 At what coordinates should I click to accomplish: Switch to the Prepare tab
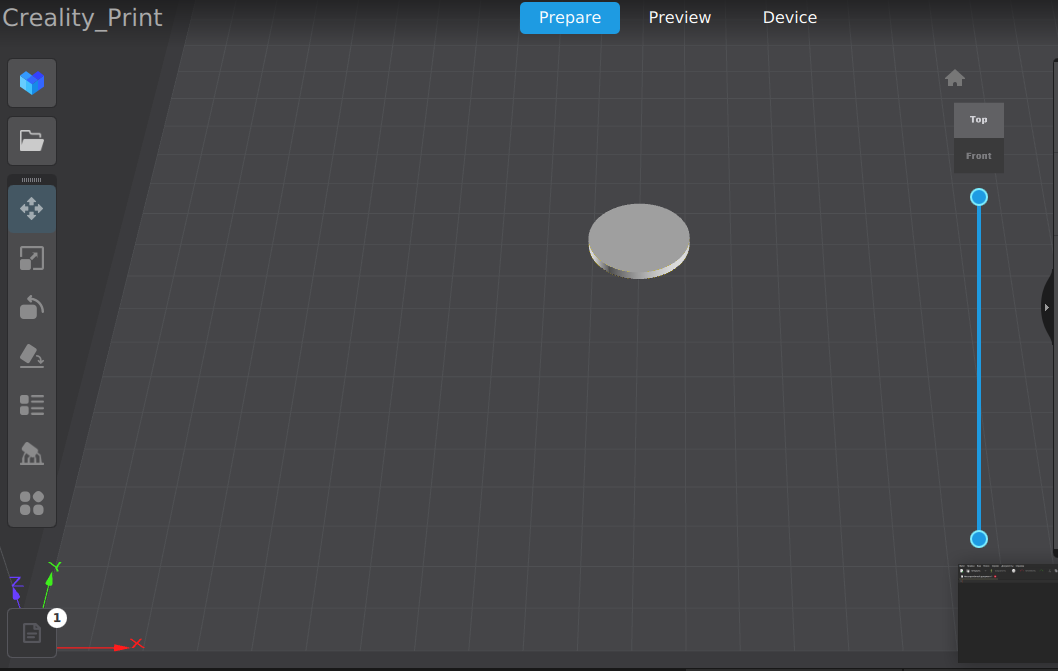coord(569,18)
